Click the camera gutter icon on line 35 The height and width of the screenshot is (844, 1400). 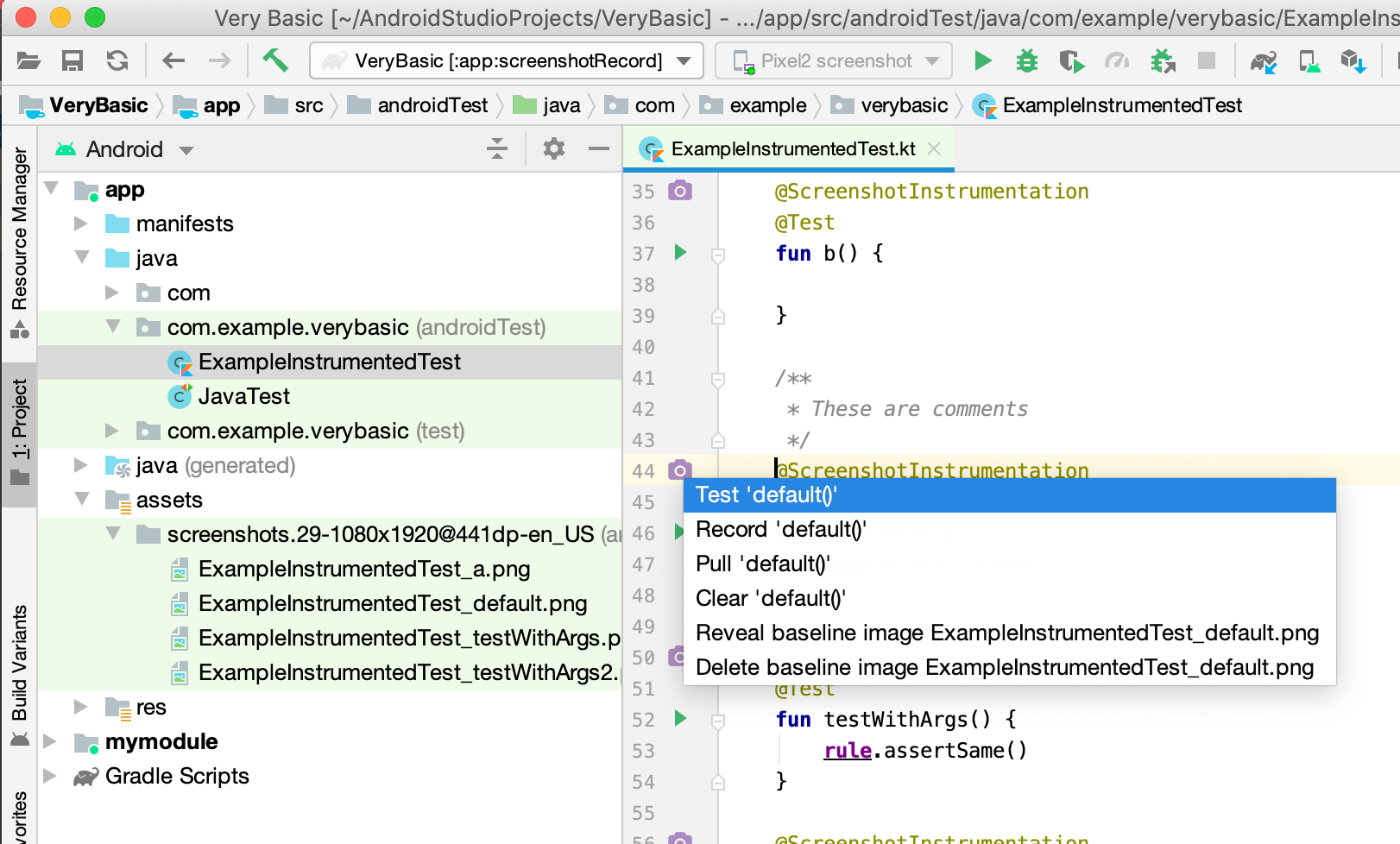pos(680,190)
